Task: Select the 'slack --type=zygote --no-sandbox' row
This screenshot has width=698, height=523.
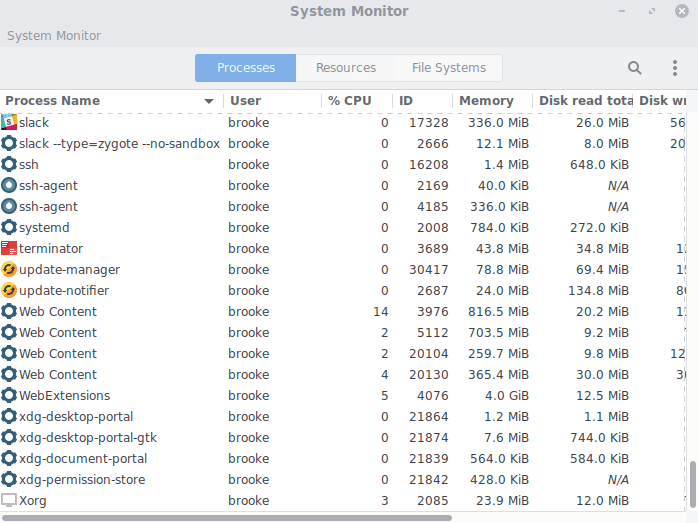Action: coord(343,143)
